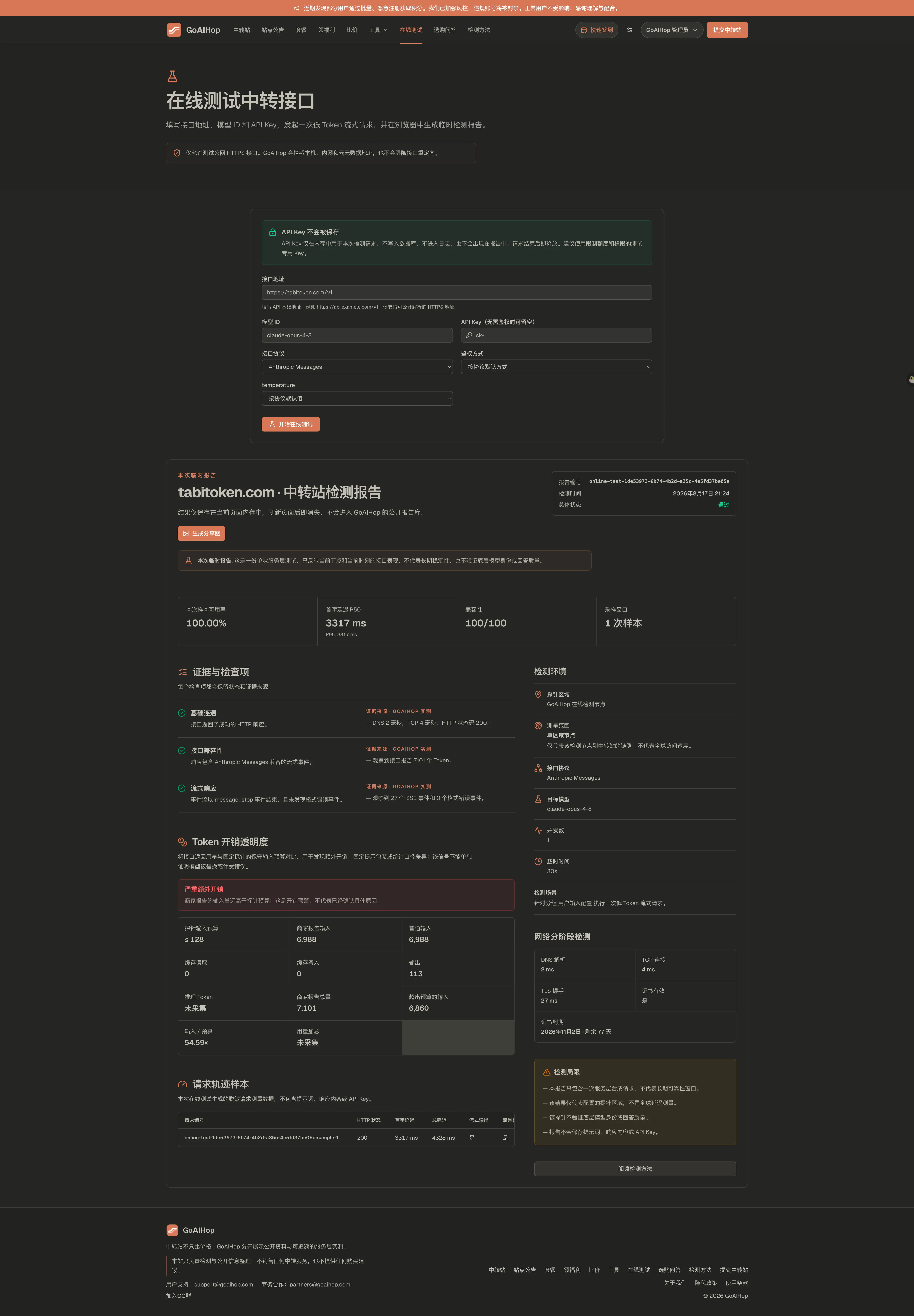Click the check mark icon for 基础连通
This screenshot has height=1316, width=914.
(x=182, y=713)
